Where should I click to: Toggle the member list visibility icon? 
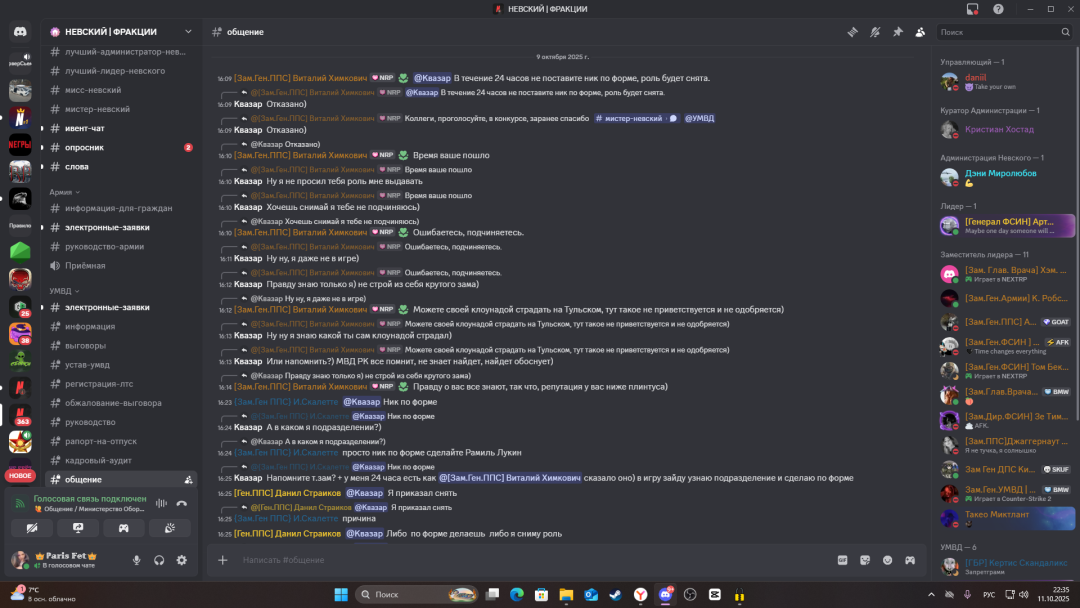point(920,32)
